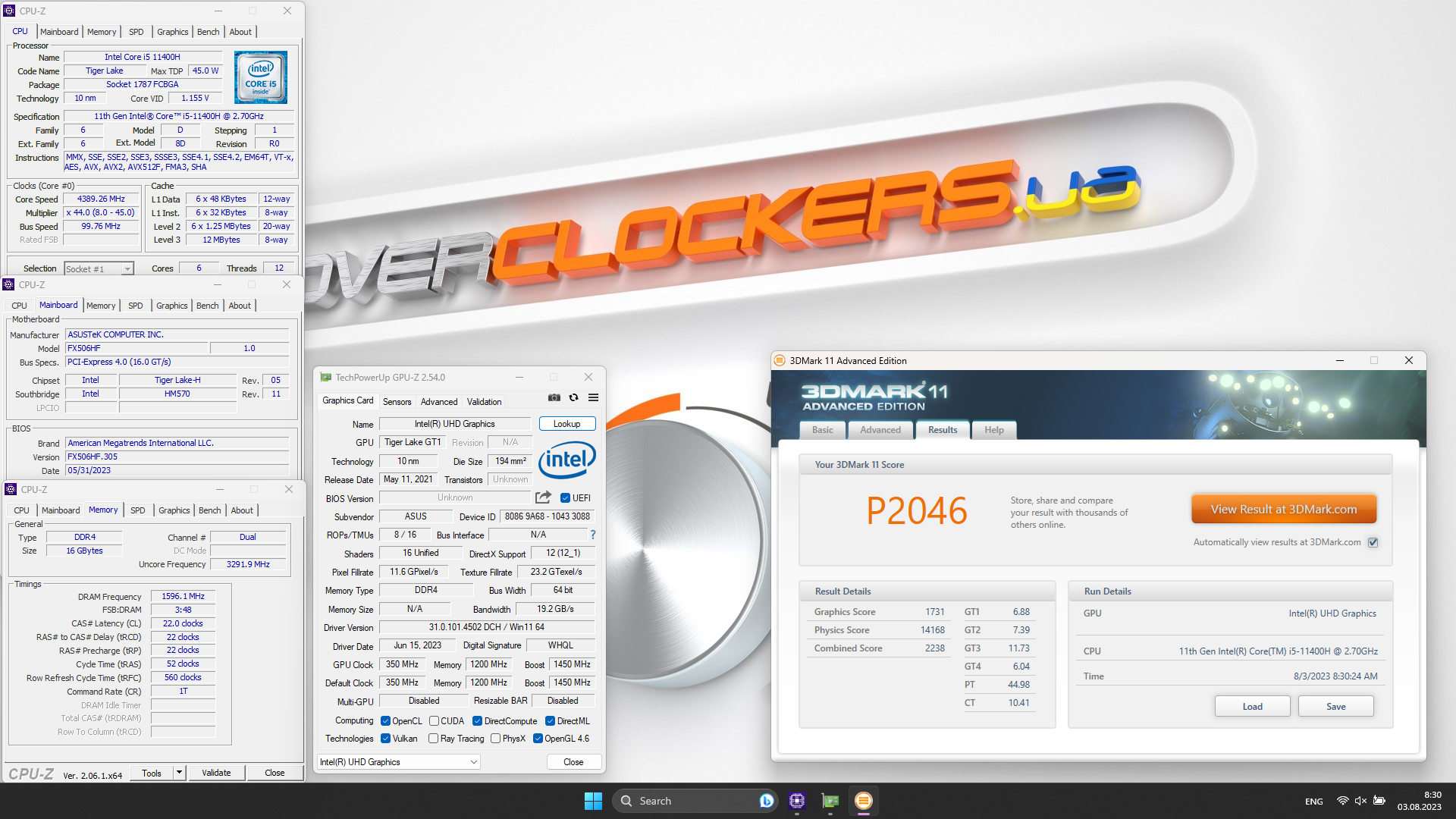Open Bing chat icon in search box

(767, 801)
